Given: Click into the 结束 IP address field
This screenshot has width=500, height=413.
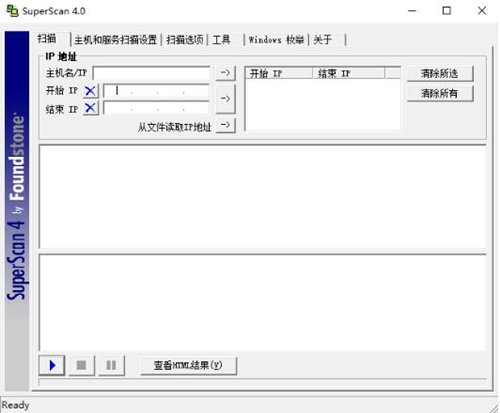Looking at the screenshot, I should click(157, 108).
